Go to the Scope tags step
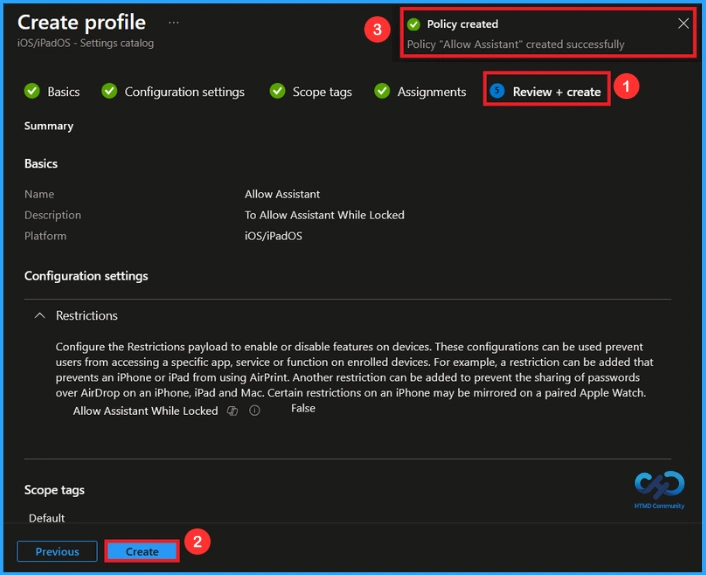The image size is (706, 575). pos(322,92)
